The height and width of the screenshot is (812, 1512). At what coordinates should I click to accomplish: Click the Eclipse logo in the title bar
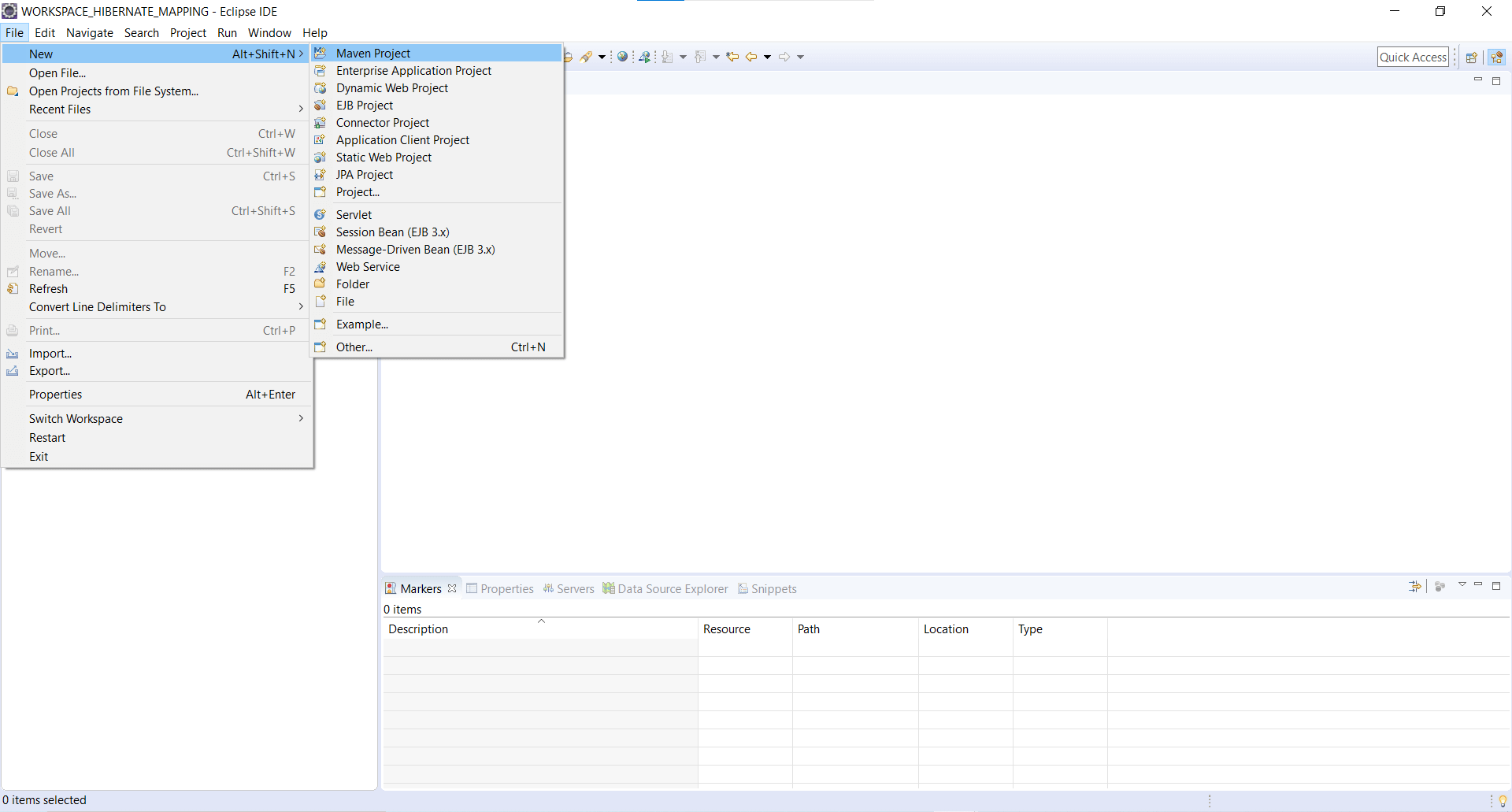[x=9, y=11]
